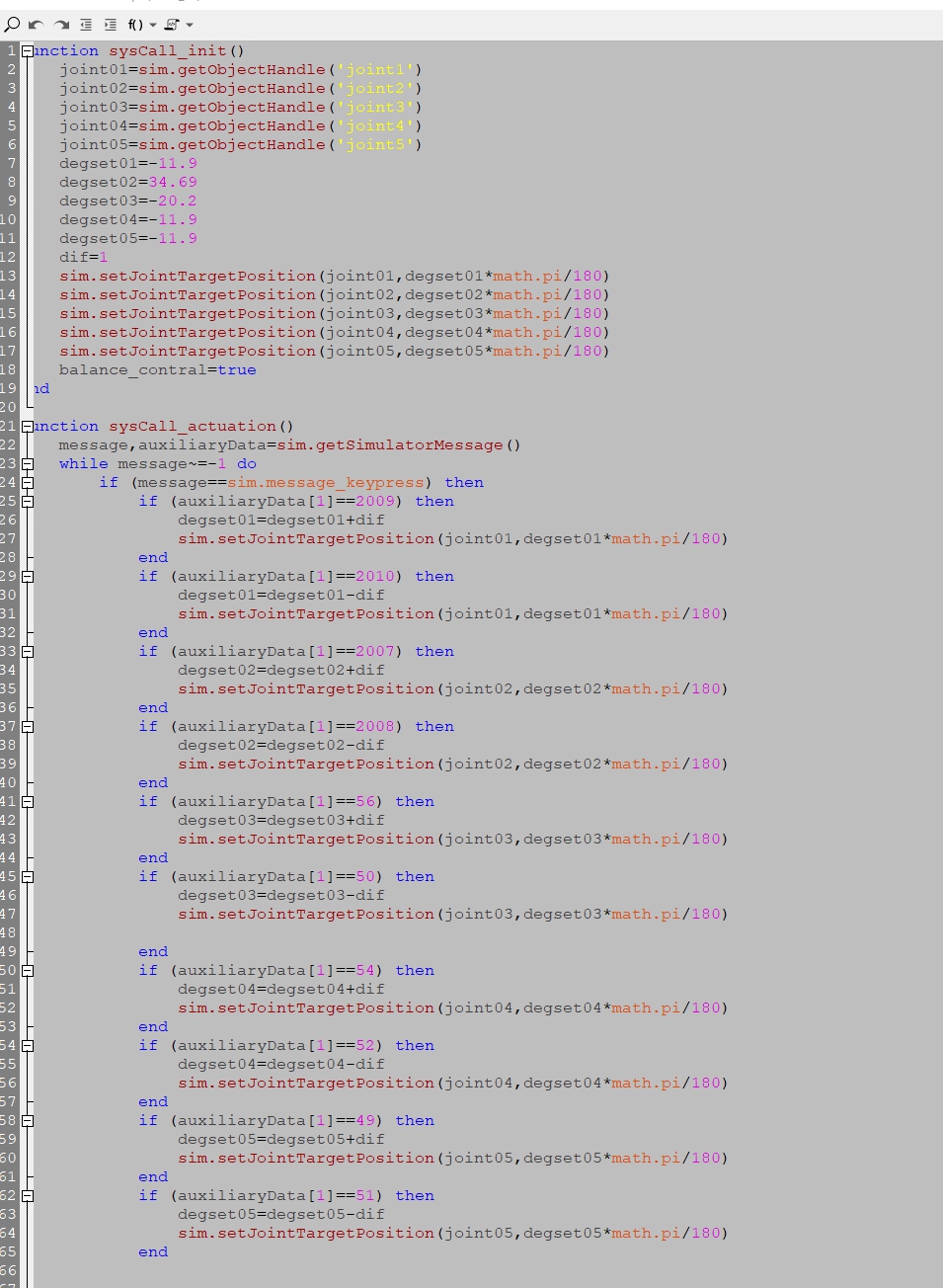943x1288 pixels.
Task: Fold the message_keypress if block
Action: coord(28,483)
